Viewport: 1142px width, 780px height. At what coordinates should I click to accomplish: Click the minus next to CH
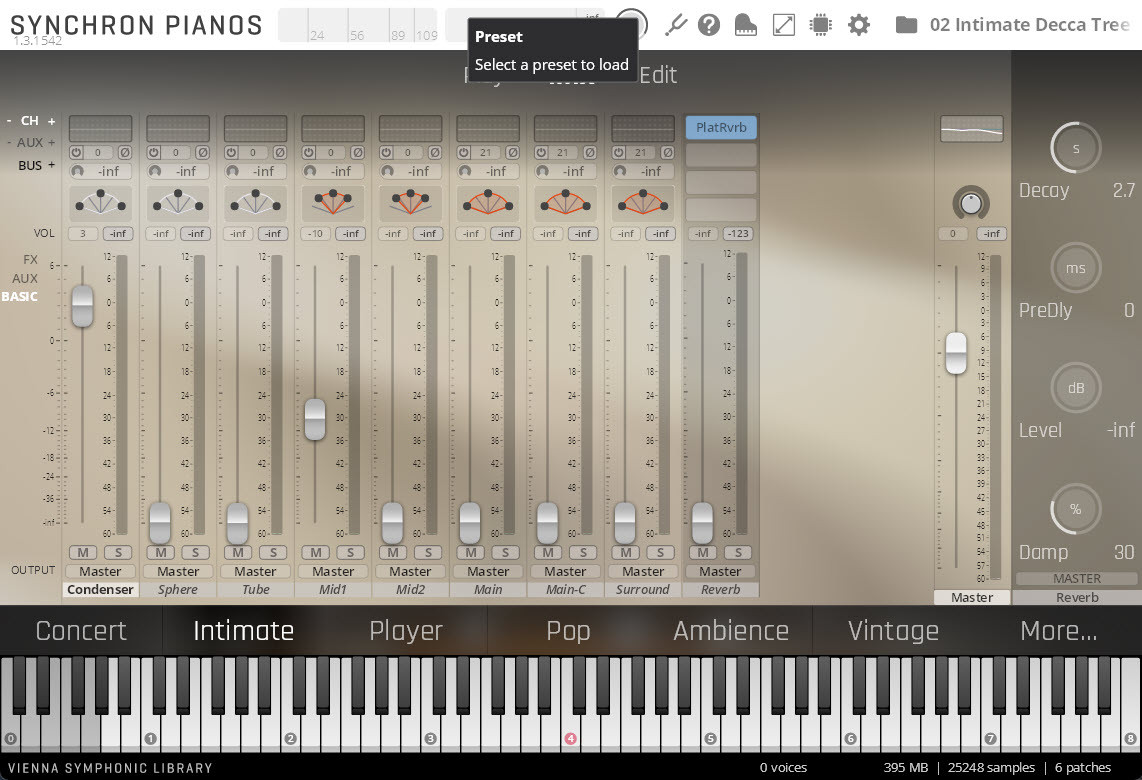point(9,121)
